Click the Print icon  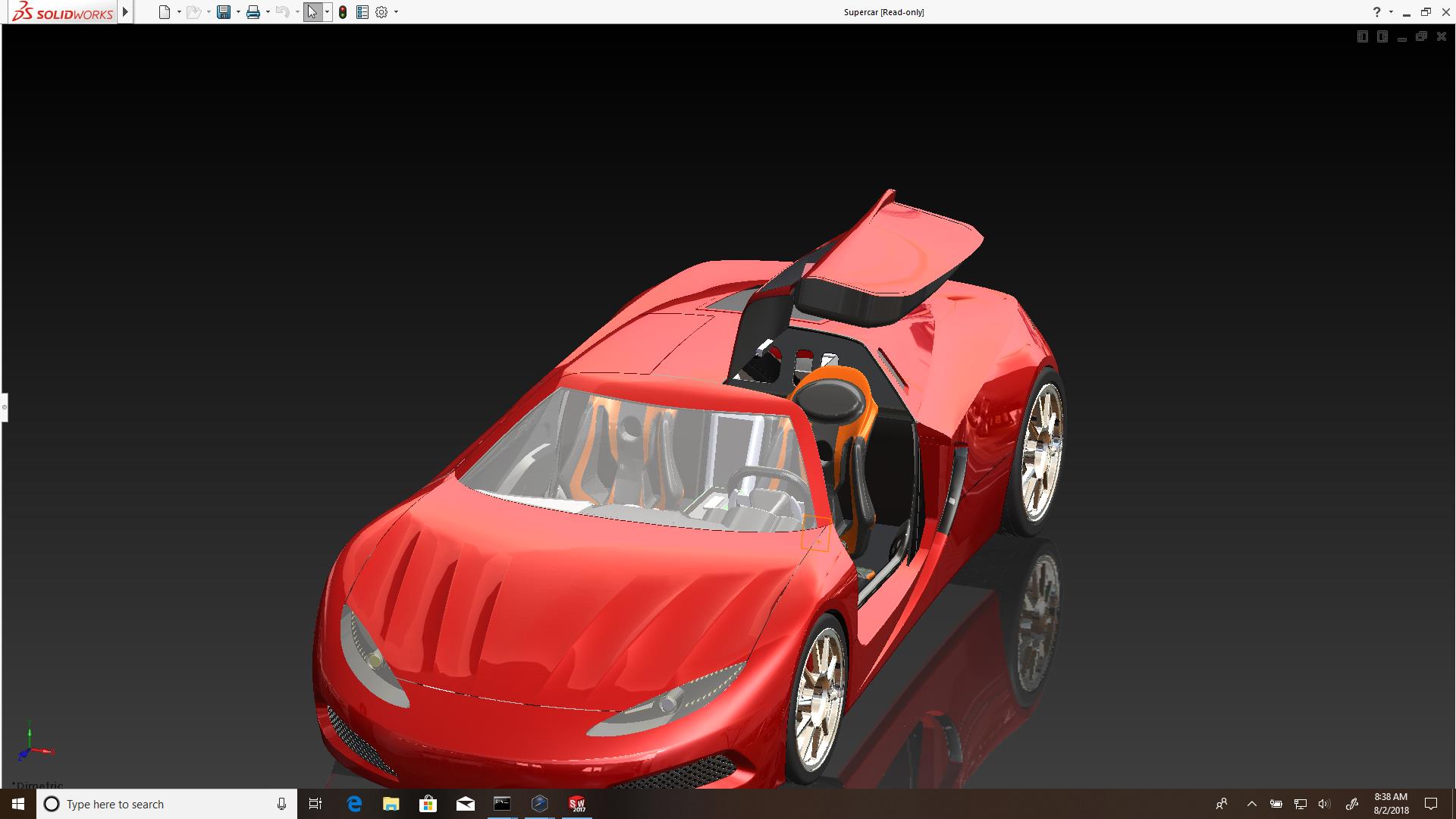pyautogui.click(x=253, y=12)
